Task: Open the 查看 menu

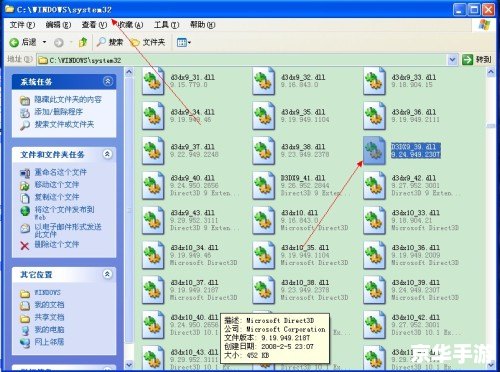Action: pos(94,25)
